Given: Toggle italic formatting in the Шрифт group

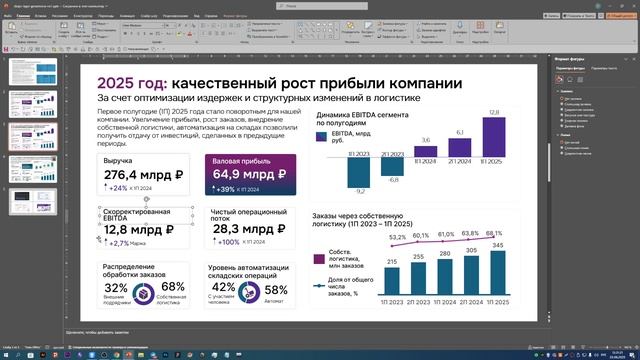Looking at the screenshot, I should [131, 33].
